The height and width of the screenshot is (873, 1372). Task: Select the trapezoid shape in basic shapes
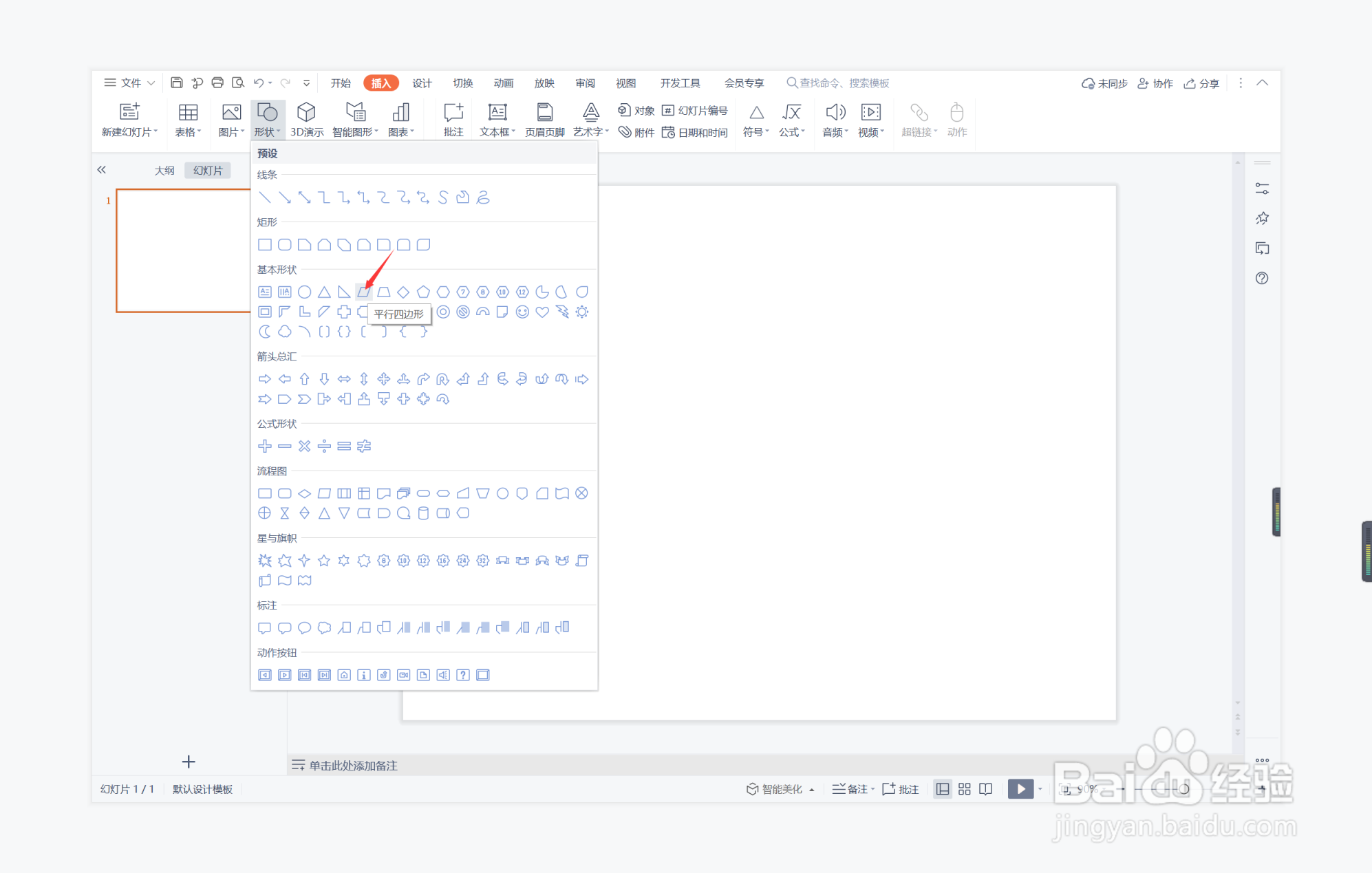(x=384, y=292)
